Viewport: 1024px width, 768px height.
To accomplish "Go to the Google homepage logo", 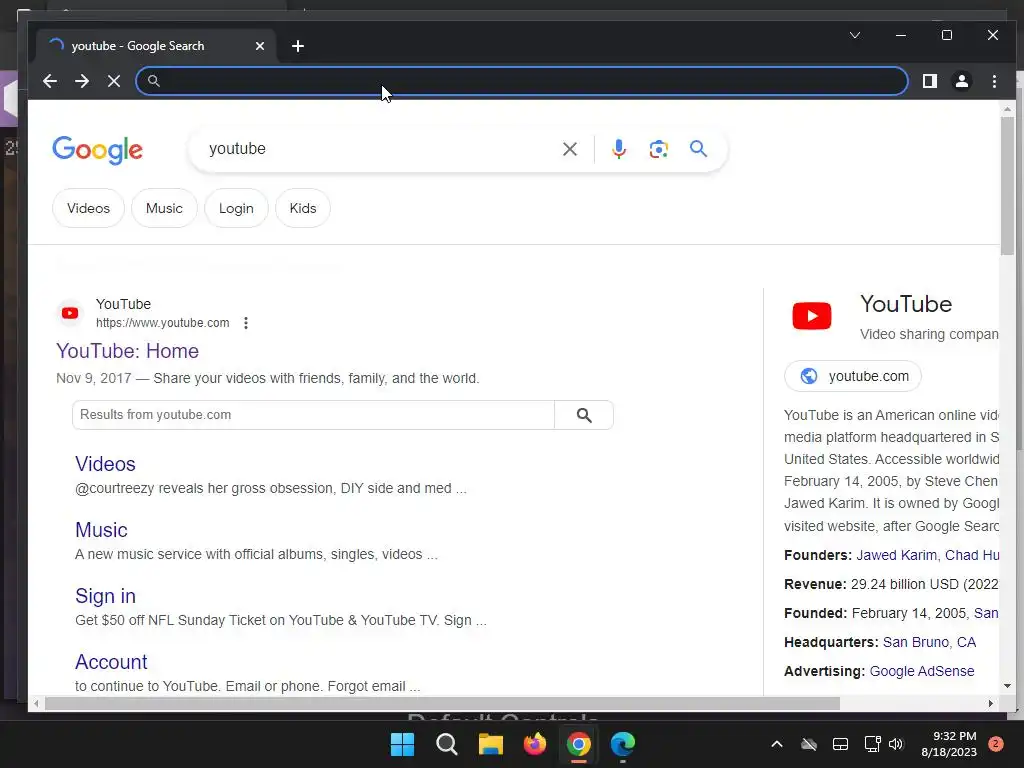I will click(97, 150).
